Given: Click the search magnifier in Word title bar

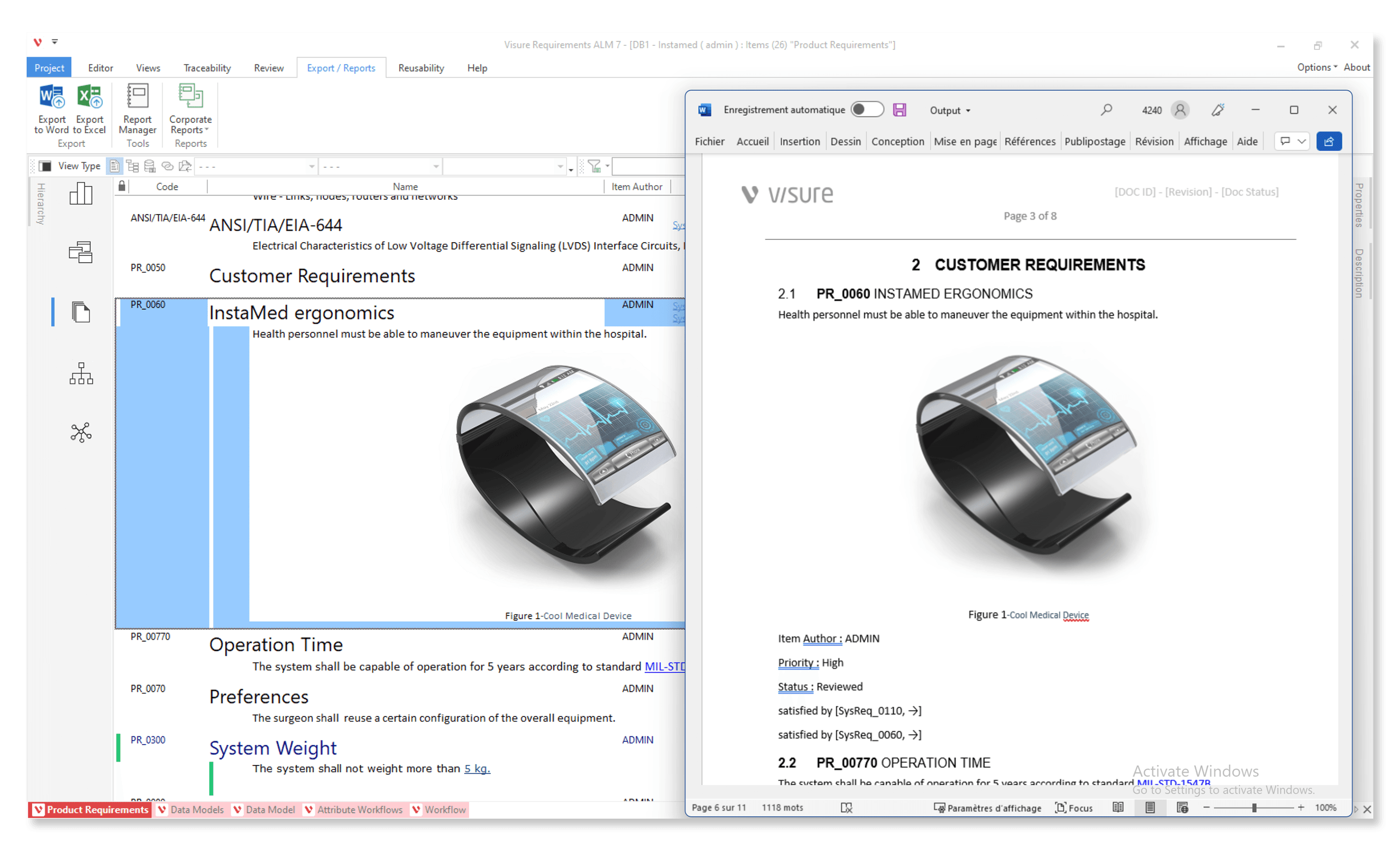Looking at the screenshot, I should pos(1106,109).
